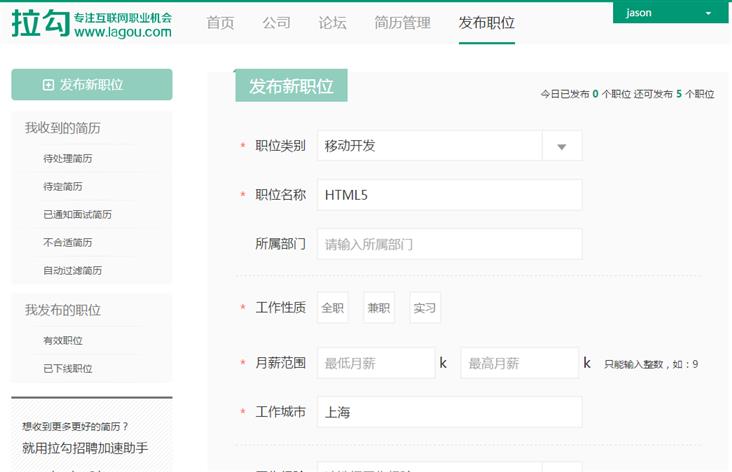The height and width of the screenshot is (472, 732).
Task: Click the www.lagou.com text
Action: (123, 32)
